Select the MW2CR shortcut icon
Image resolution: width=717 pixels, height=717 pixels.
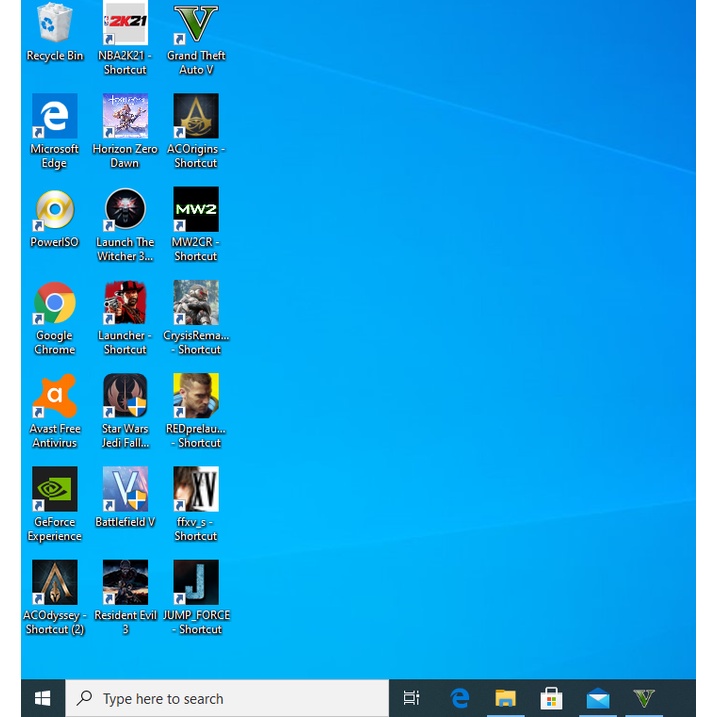196,210
